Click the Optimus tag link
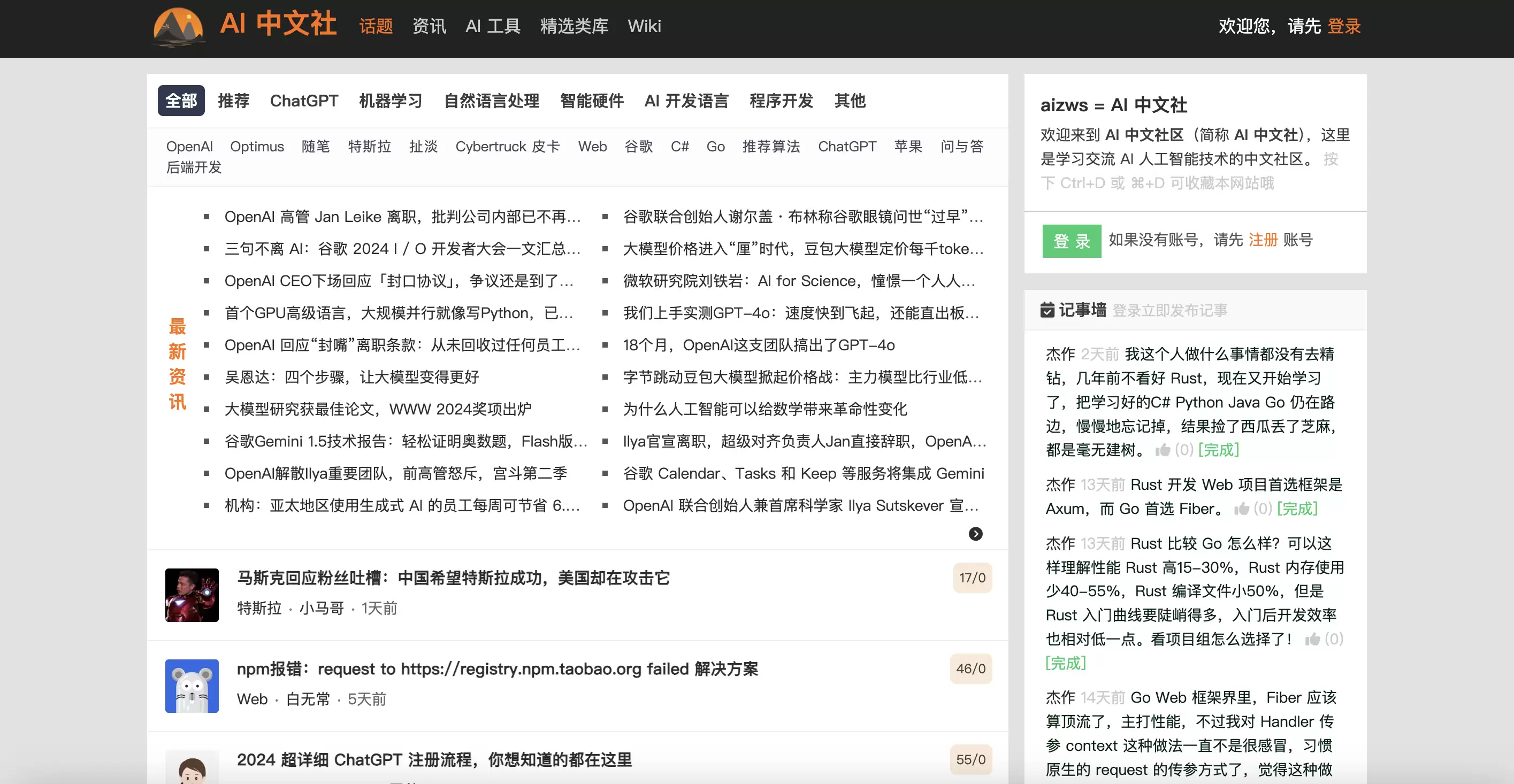1514x784 pixels. 257,147
